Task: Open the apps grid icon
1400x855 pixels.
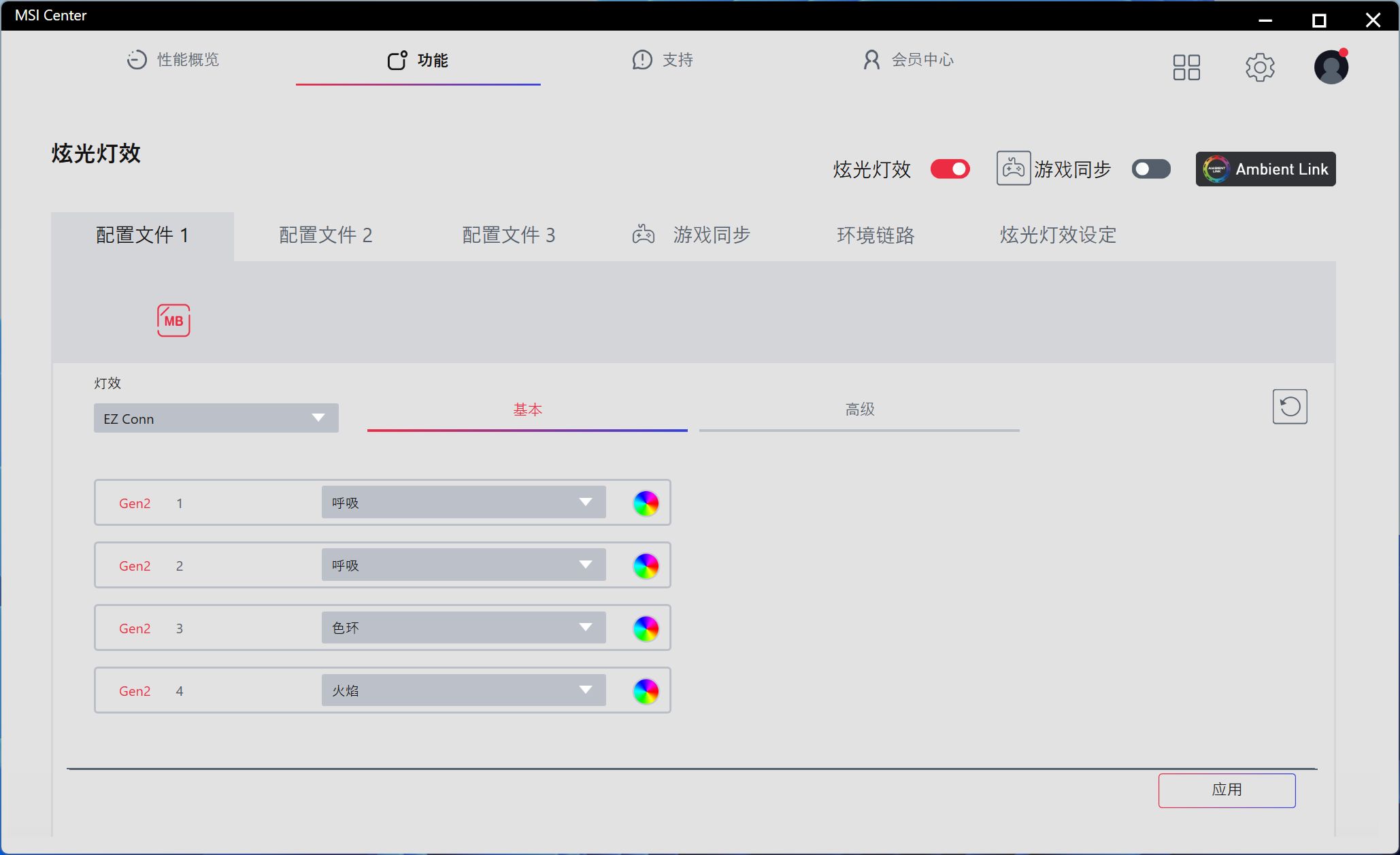Action: pyautogui.click(x=1186, y=67)
